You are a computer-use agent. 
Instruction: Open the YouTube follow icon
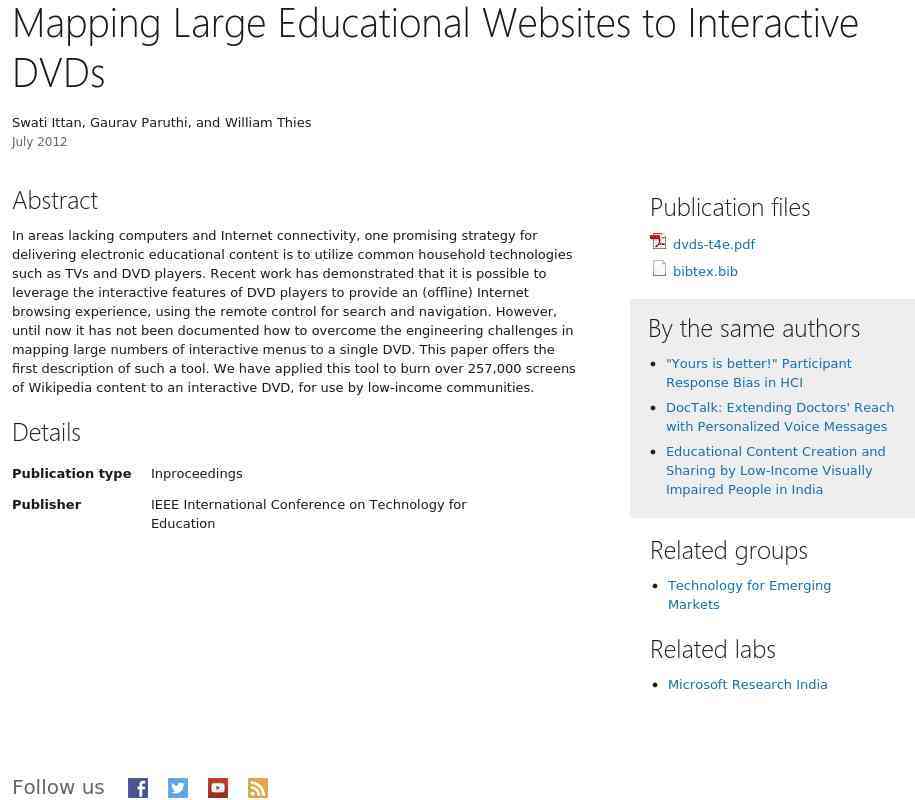(218, 788)
